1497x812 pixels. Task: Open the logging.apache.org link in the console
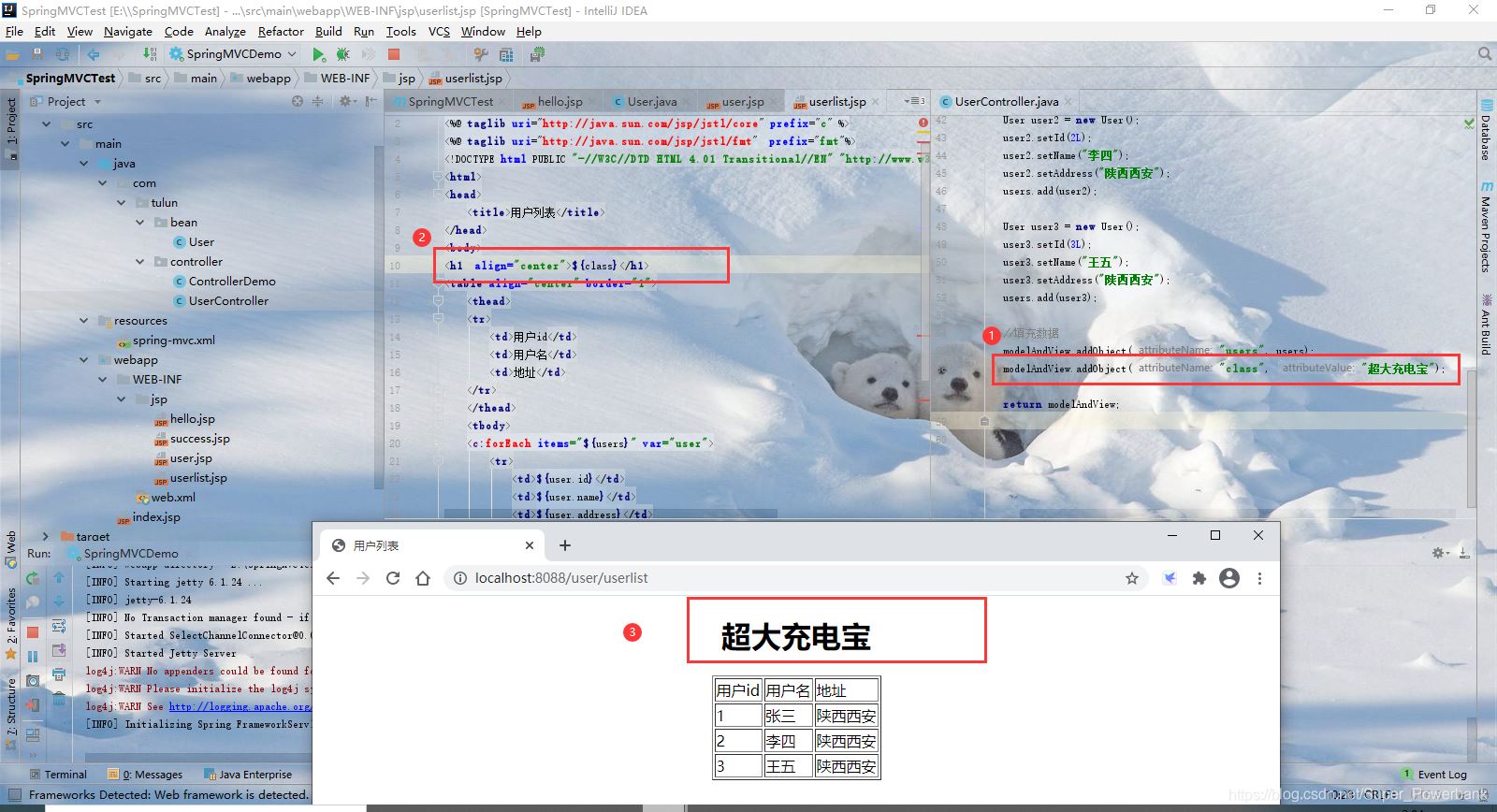pyautogui.click(x=240, y=706)
